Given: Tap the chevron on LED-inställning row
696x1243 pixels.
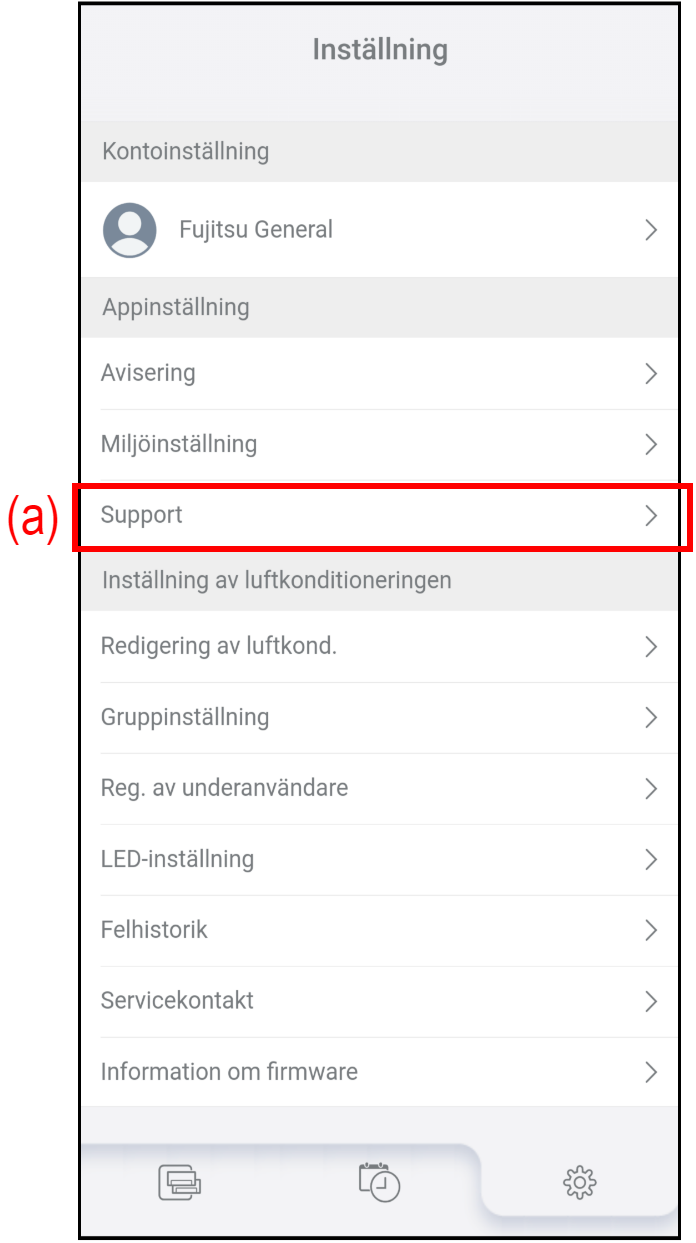Looking at the screenshot, I should (x=651, y=859).
